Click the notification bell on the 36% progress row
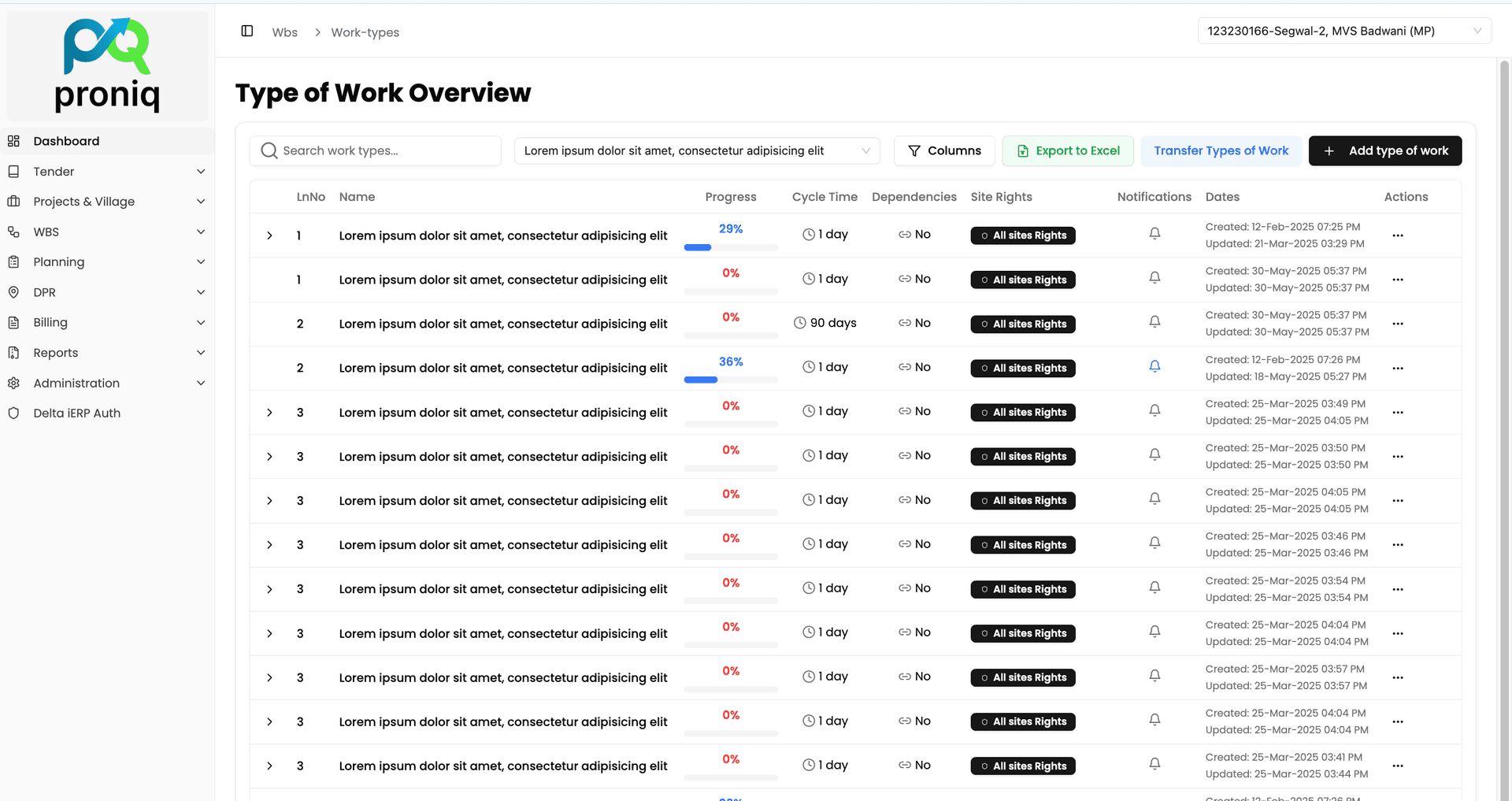Viewport: 1512px width, 801px height. 1154,365
